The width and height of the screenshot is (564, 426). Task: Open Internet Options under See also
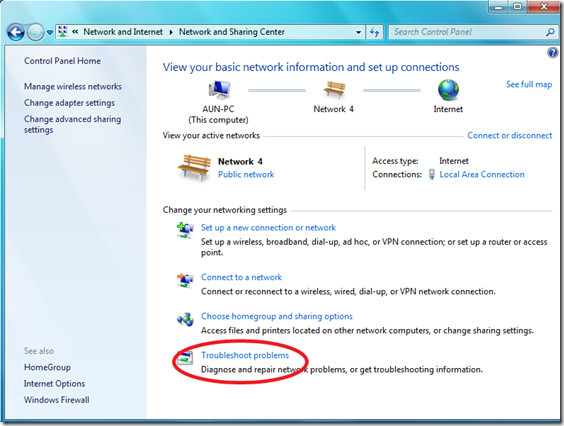point(54,384)
